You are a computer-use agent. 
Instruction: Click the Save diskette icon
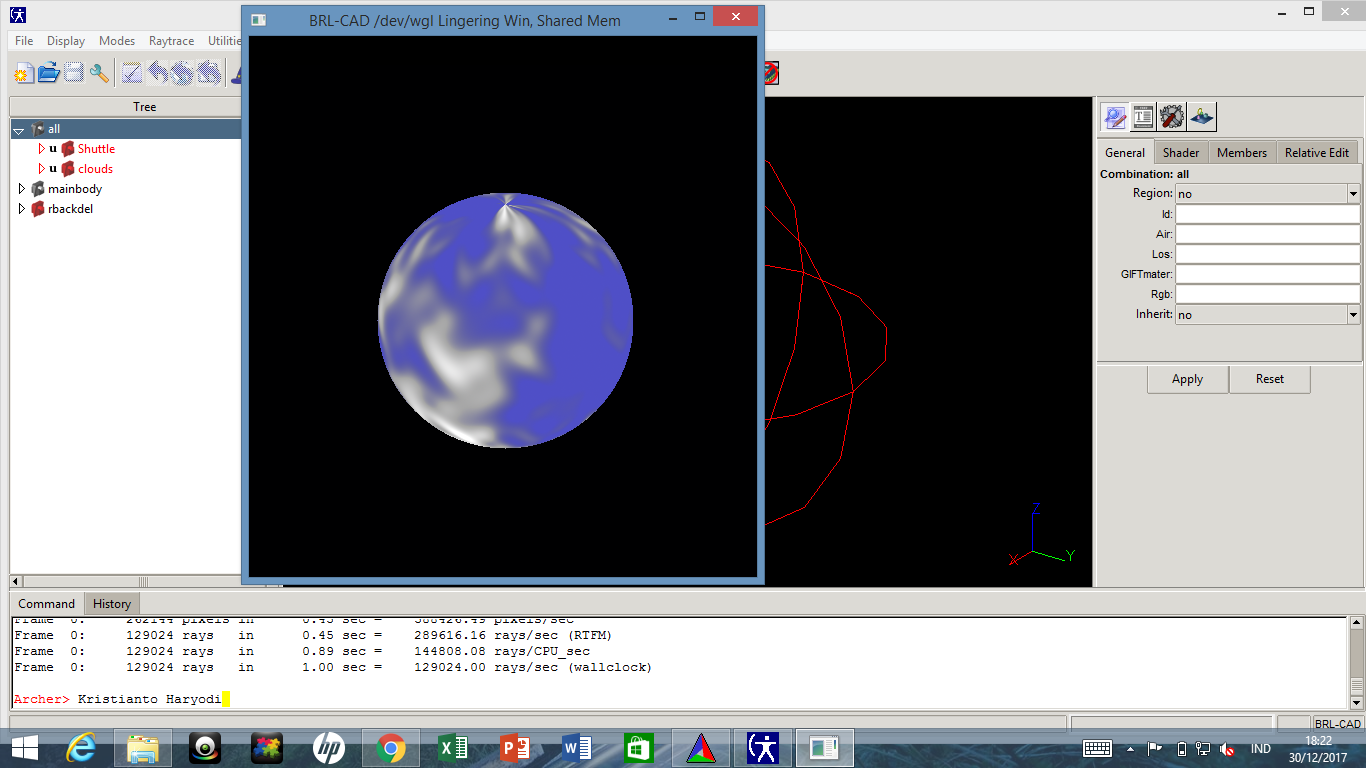tap(74, 72)
